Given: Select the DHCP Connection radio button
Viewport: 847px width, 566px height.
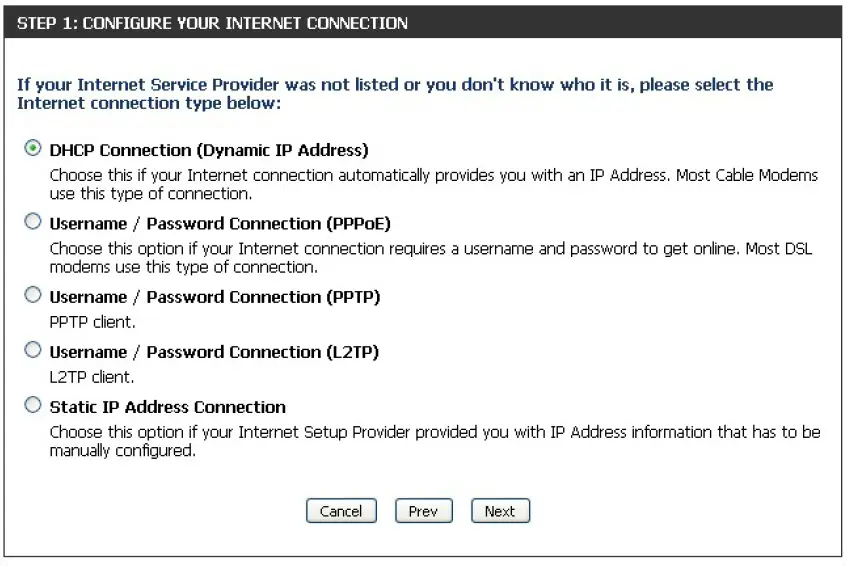Looking at the screenshot, I should [x=33, y=149].
